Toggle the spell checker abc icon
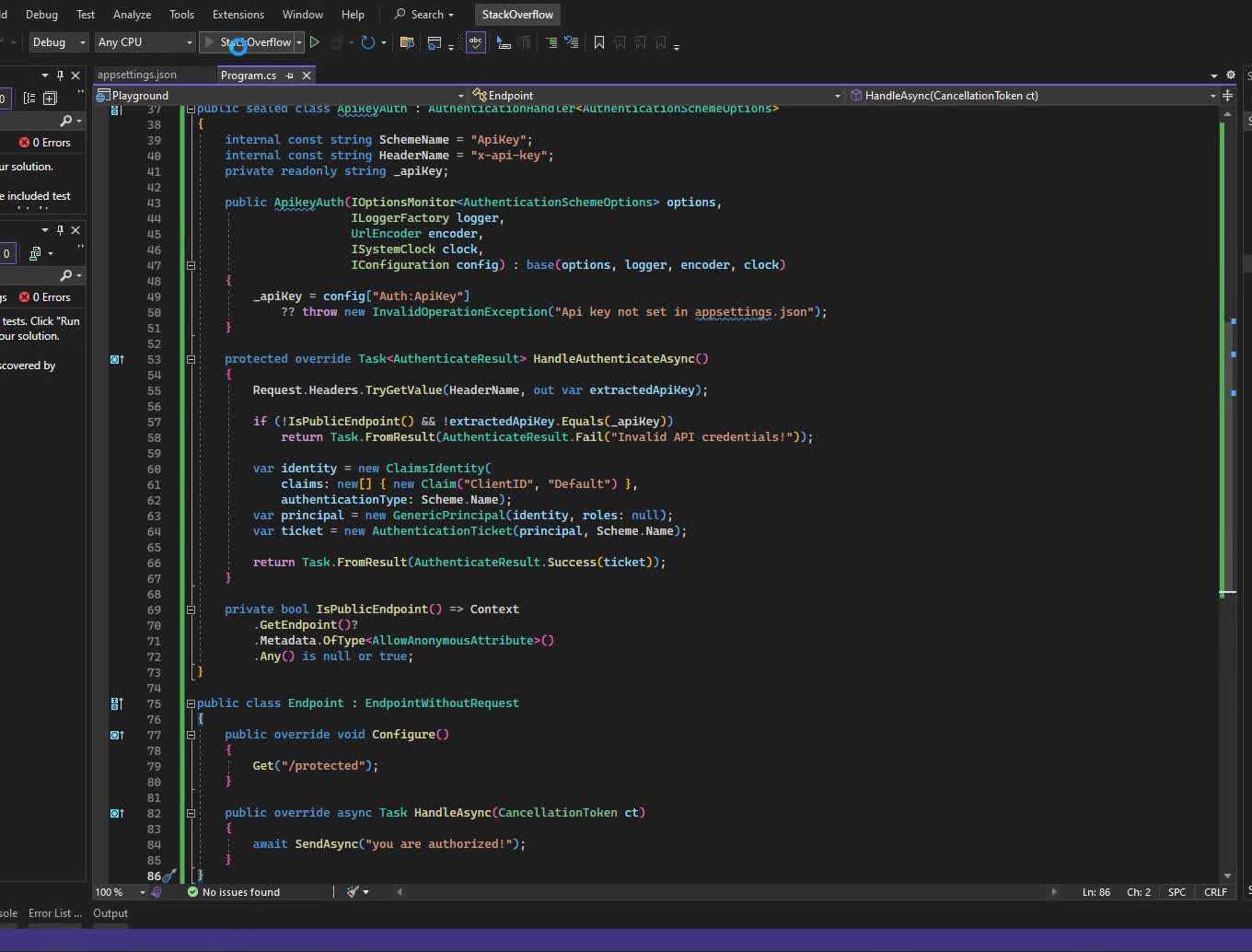 475,42
